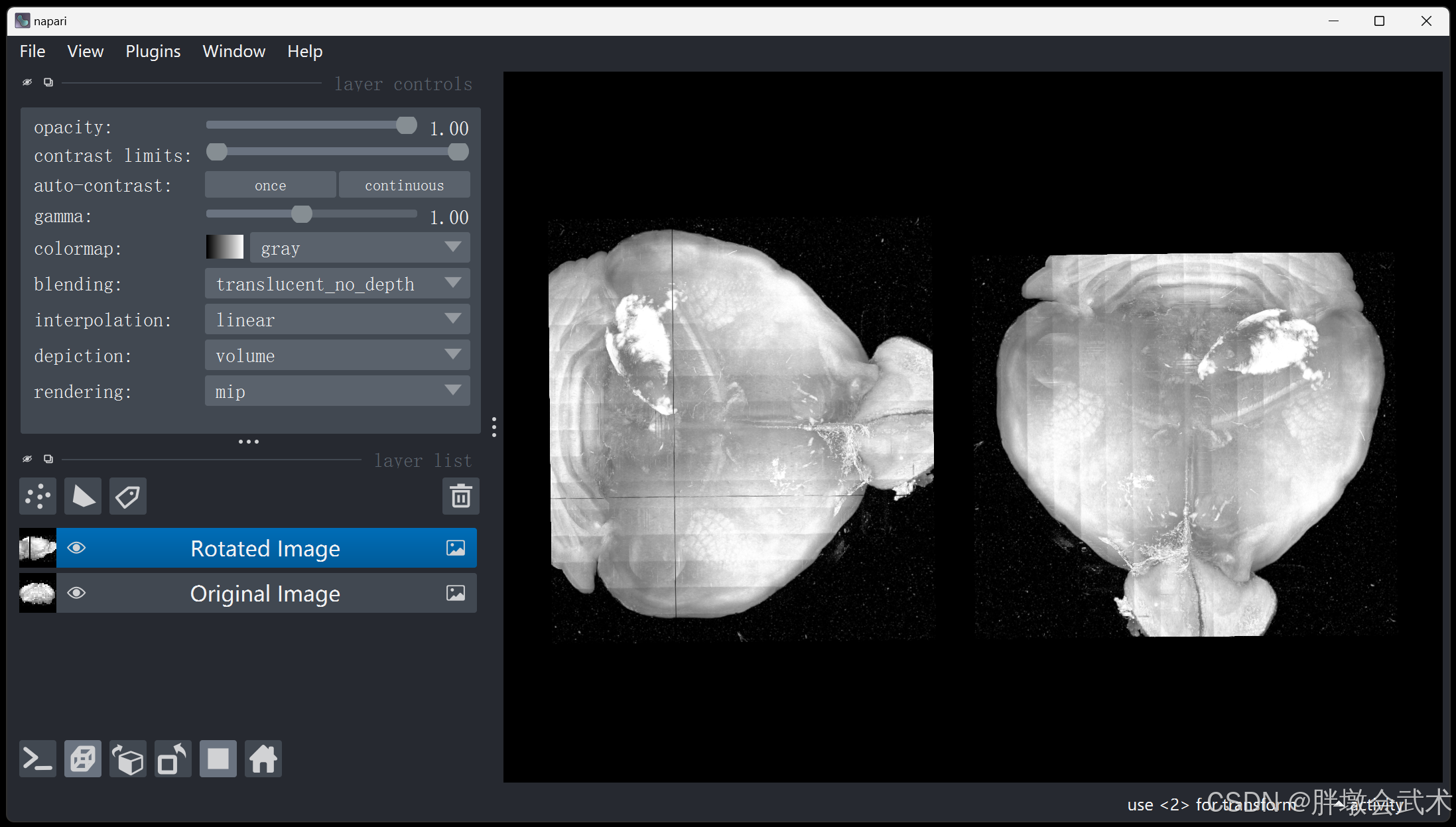The height and width of the screenshot is (827, 1456).
Task: Open the colormap dropdown showing gray
Action: click(x=360, y=248)
